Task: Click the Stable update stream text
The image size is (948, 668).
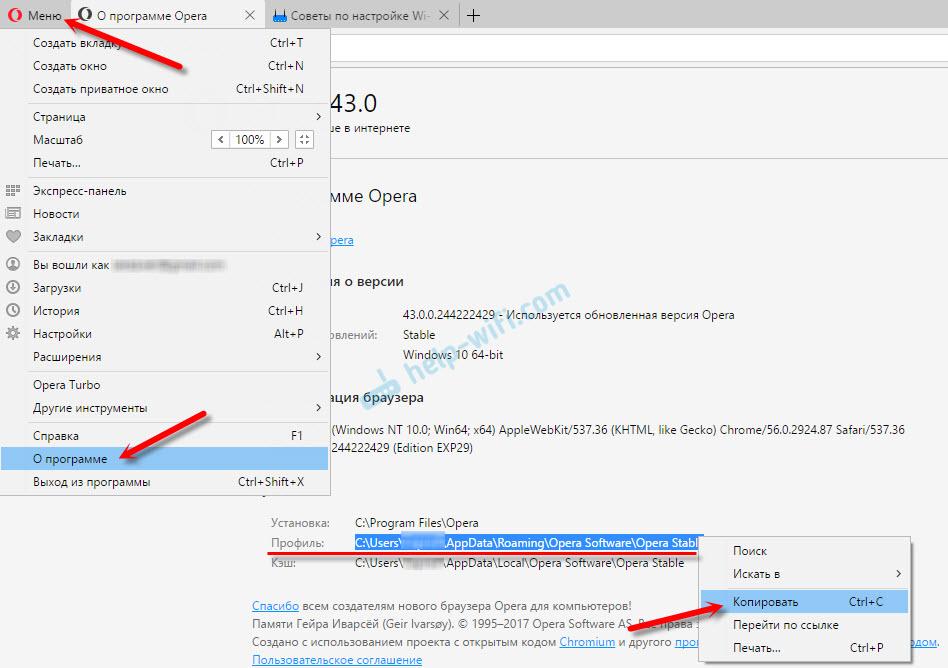Action: click(x=419, y=335)
